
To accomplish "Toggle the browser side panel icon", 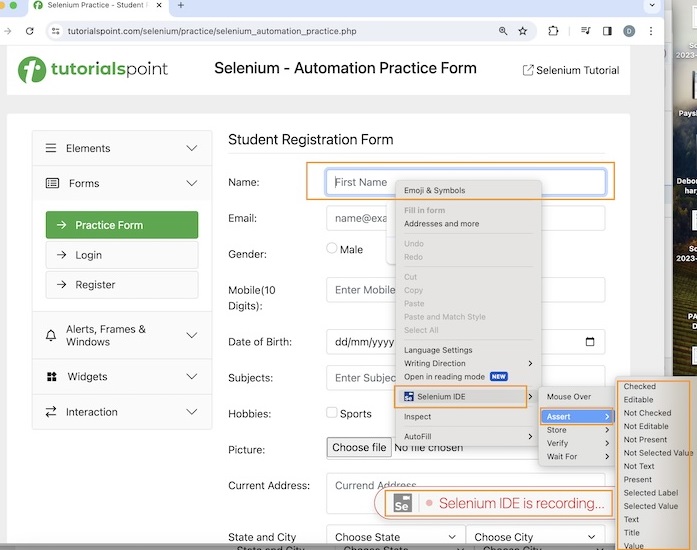I will (x=607, y=31).
